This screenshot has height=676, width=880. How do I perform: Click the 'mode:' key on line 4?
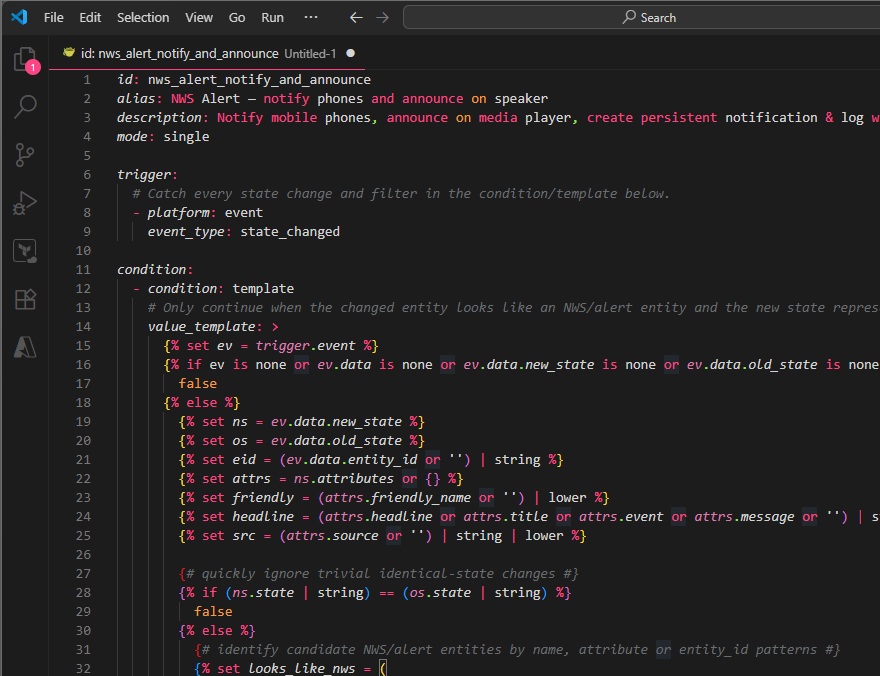[x=136, y=136]
